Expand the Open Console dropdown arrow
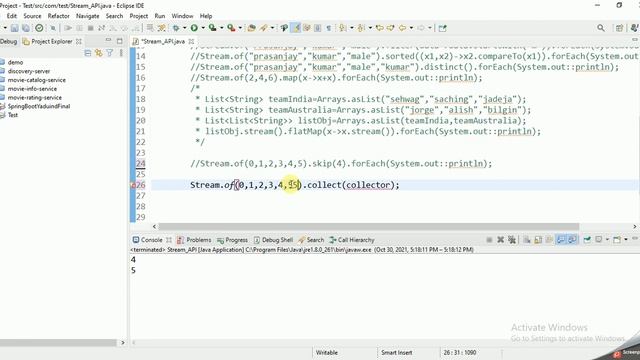 [626, 240]
